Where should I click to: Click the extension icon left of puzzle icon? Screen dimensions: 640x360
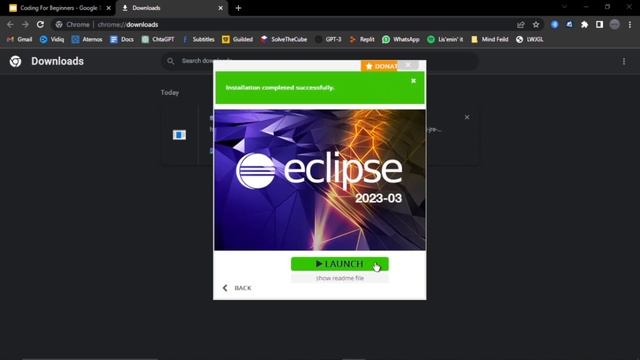click(569, 24)
